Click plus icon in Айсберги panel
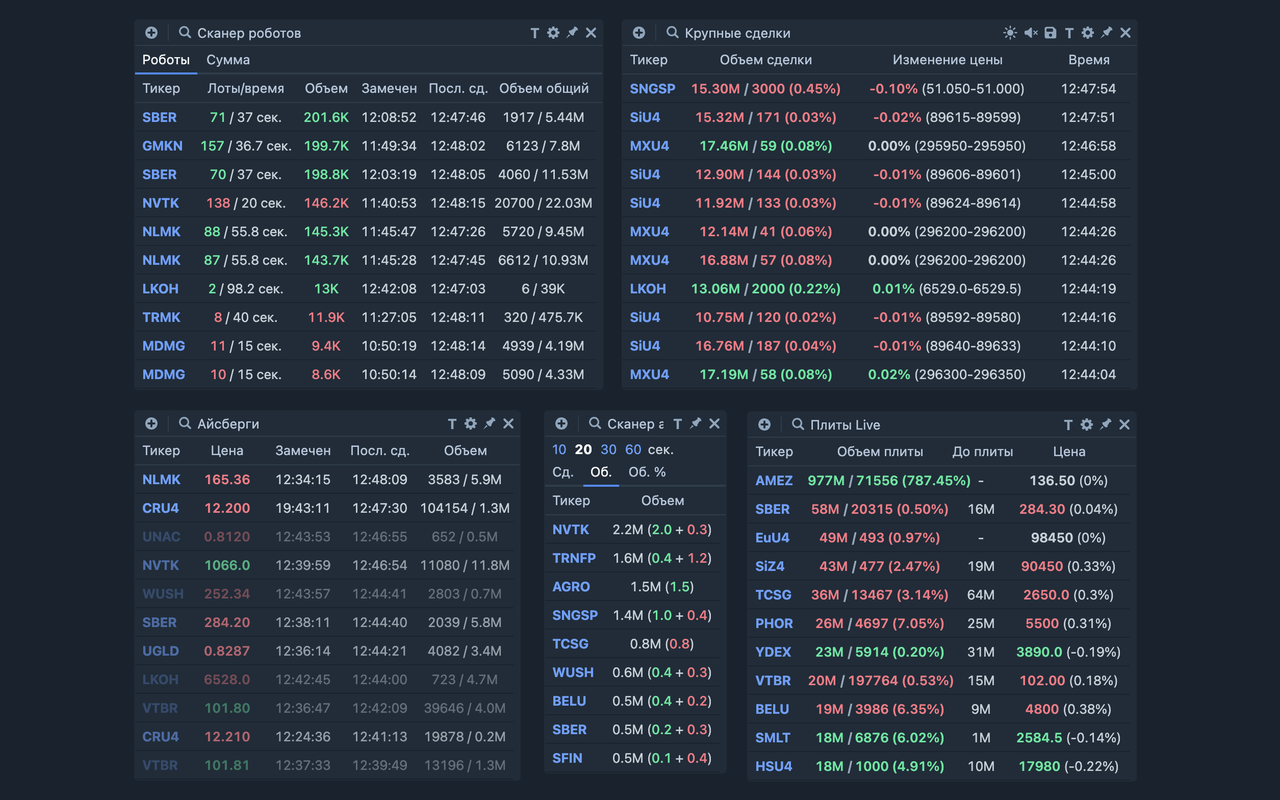The height and width of the screenshot is (800, 1280). (151, 424)
